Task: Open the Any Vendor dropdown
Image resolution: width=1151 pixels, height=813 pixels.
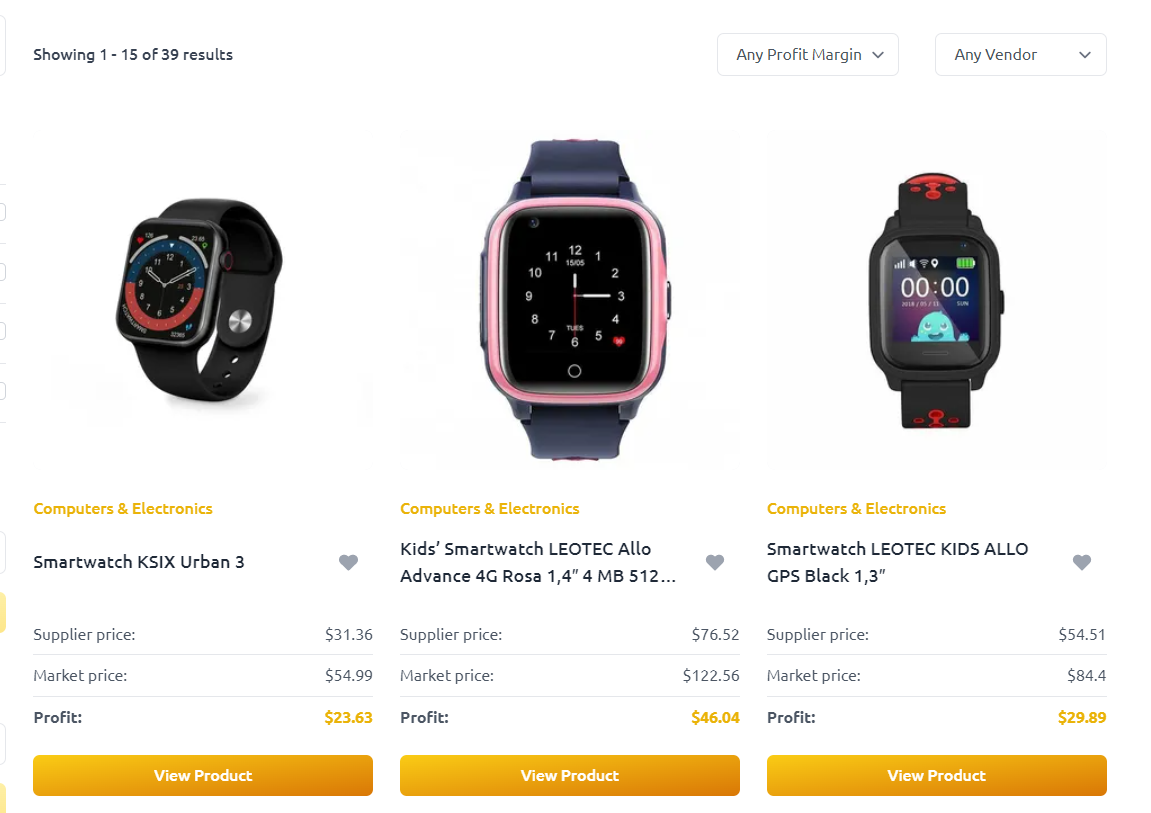Action: (1020, 54)
